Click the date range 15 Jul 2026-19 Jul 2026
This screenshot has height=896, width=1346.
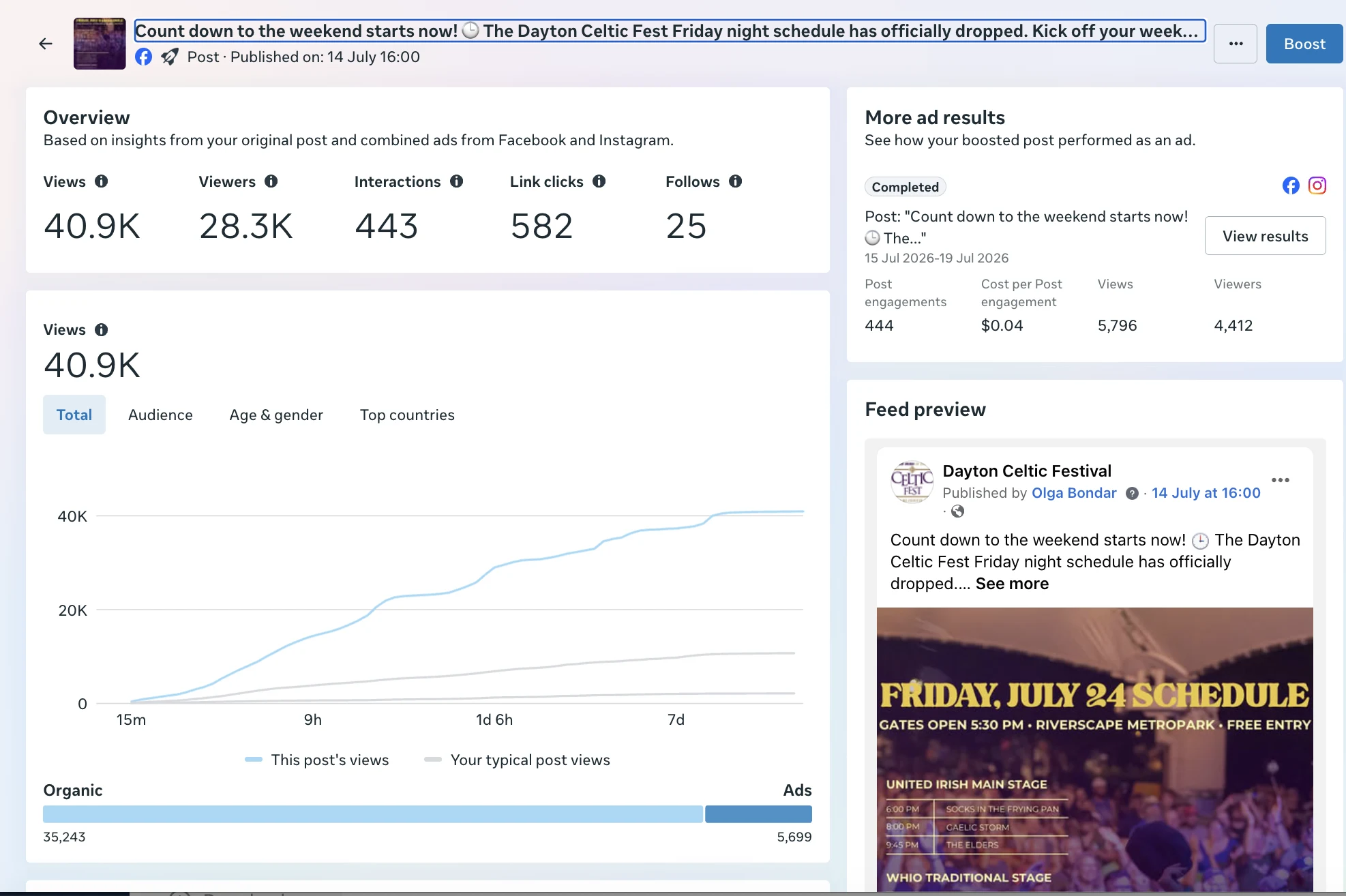(x=936, y=258)
